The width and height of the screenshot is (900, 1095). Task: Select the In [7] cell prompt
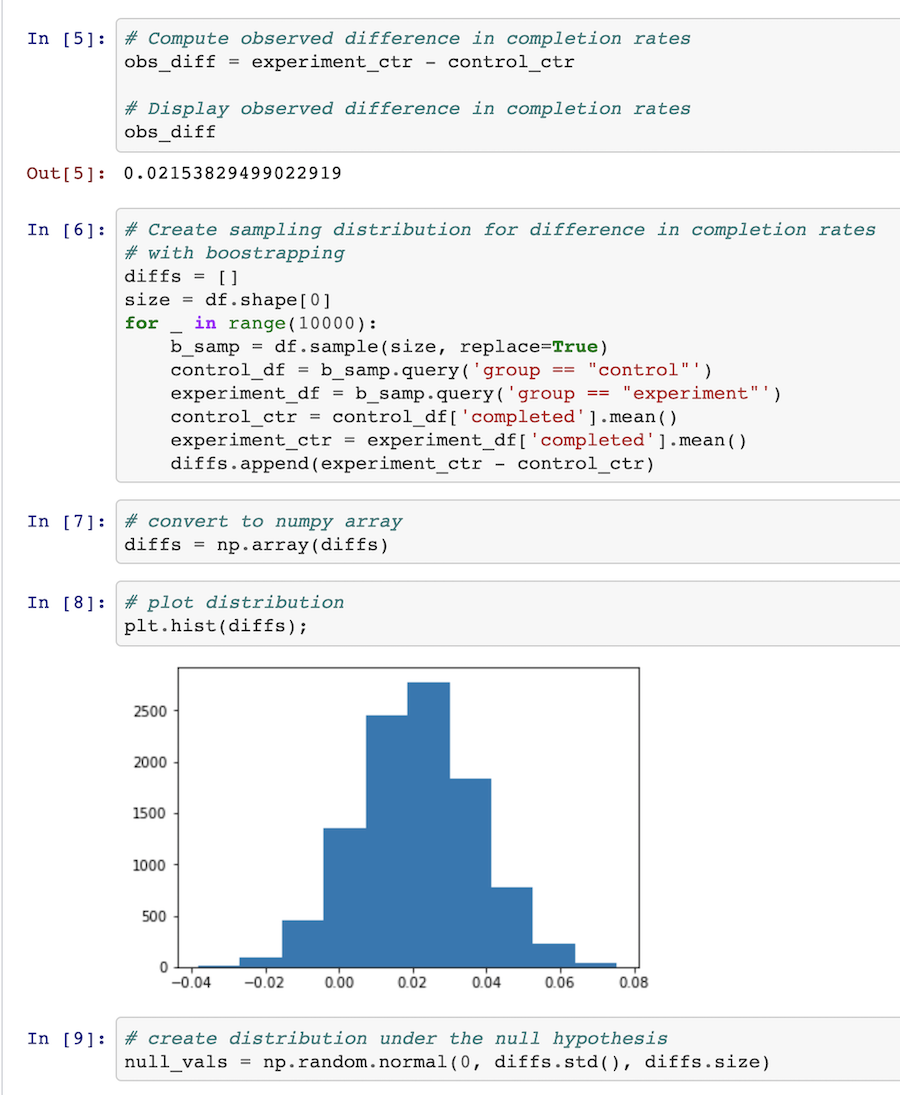click(x=66, y=522)
